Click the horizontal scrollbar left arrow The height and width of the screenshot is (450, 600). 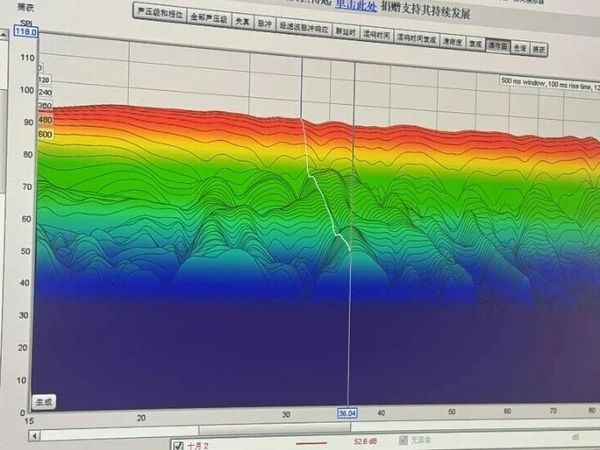34,435
